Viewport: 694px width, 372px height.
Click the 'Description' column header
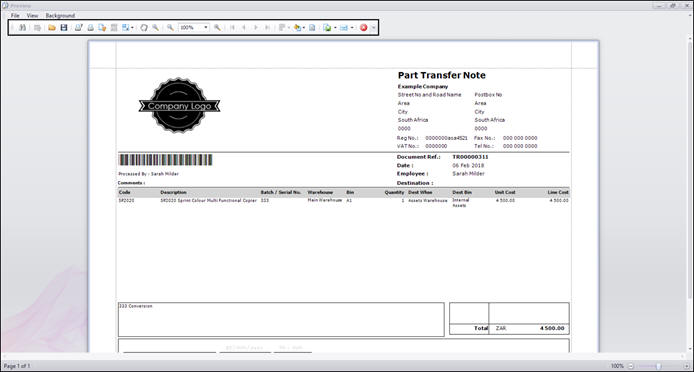coord(173,193)
